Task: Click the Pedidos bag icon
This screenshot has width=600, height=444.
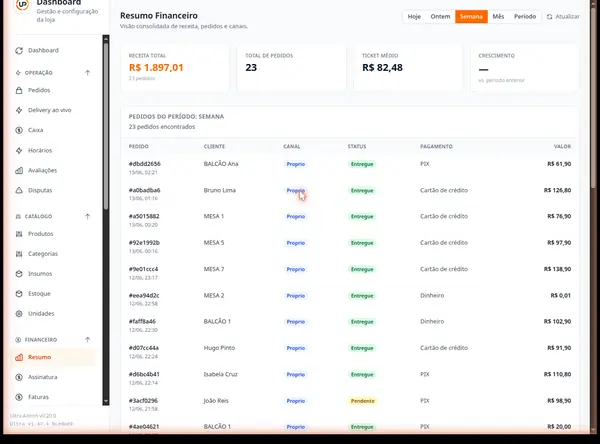Action: 19,90
